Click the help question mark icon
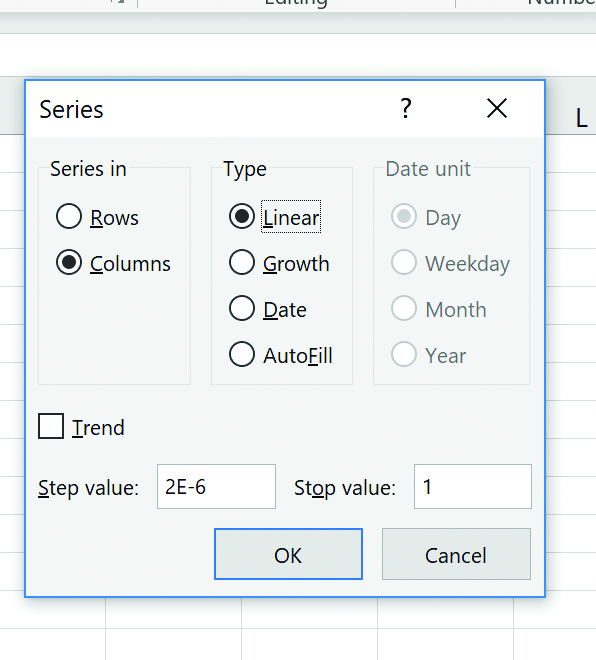The width and height of the screenshot is (596, 660). [406, 109]
